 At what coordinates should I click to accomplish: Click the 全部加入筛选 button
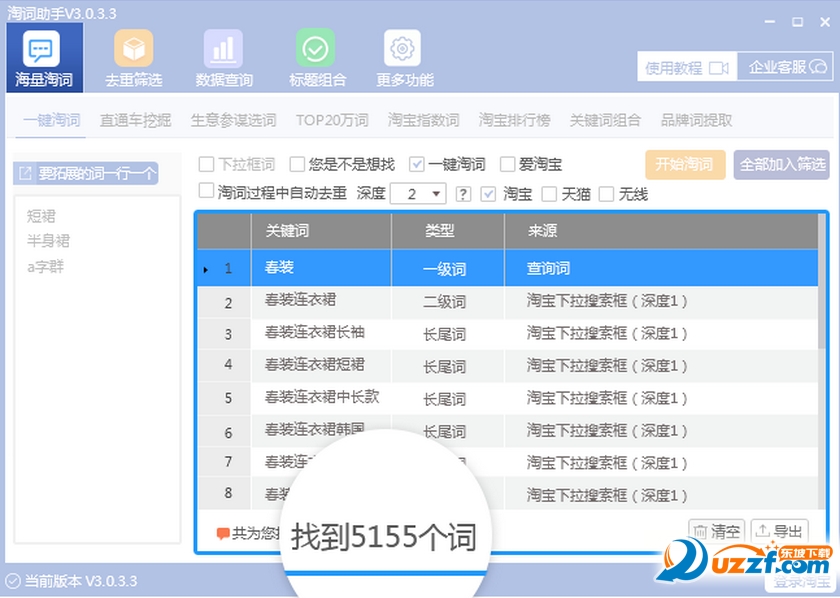[782, 164]
